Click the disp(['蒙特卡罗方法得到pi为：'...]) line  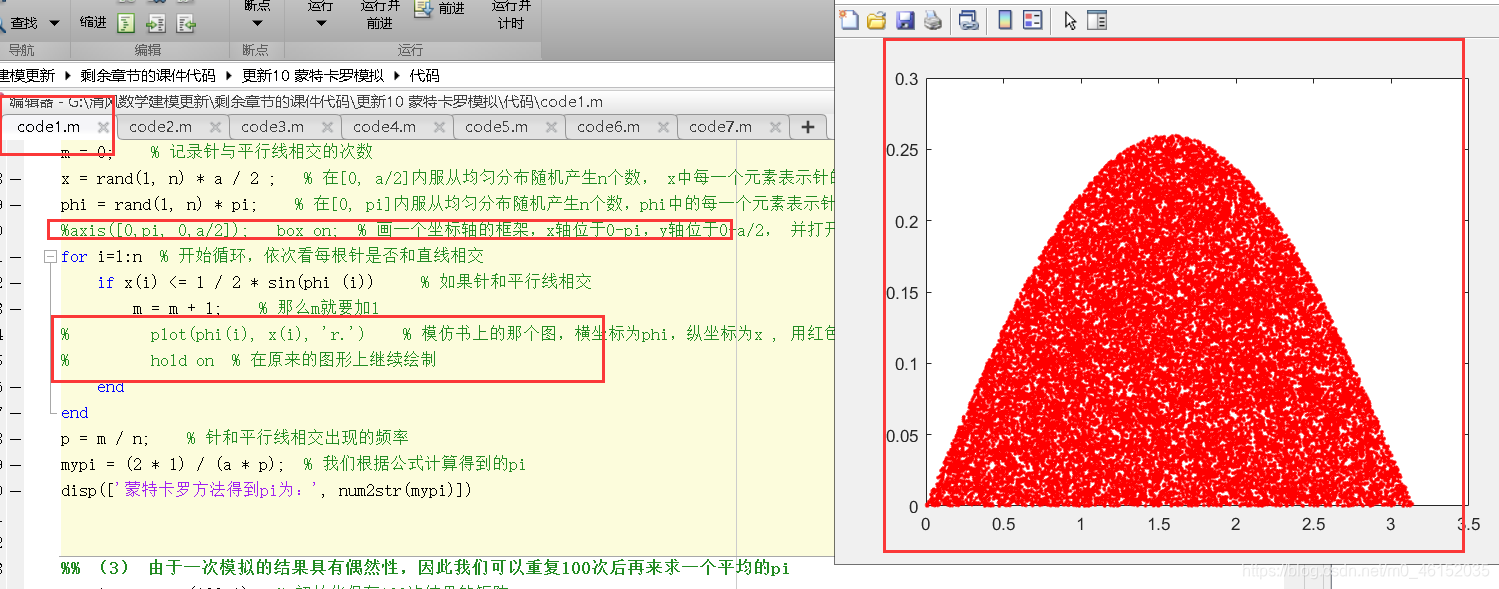coord(265,490)
